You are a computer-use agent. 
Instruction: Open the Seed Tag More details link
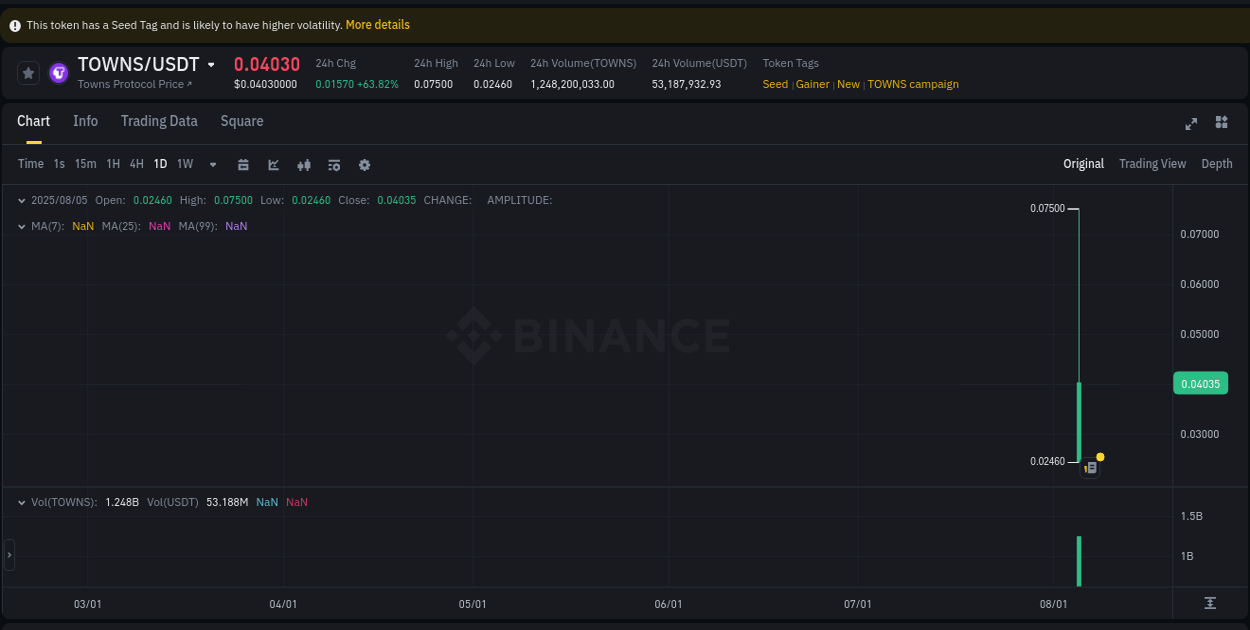(x=377, y=24)
